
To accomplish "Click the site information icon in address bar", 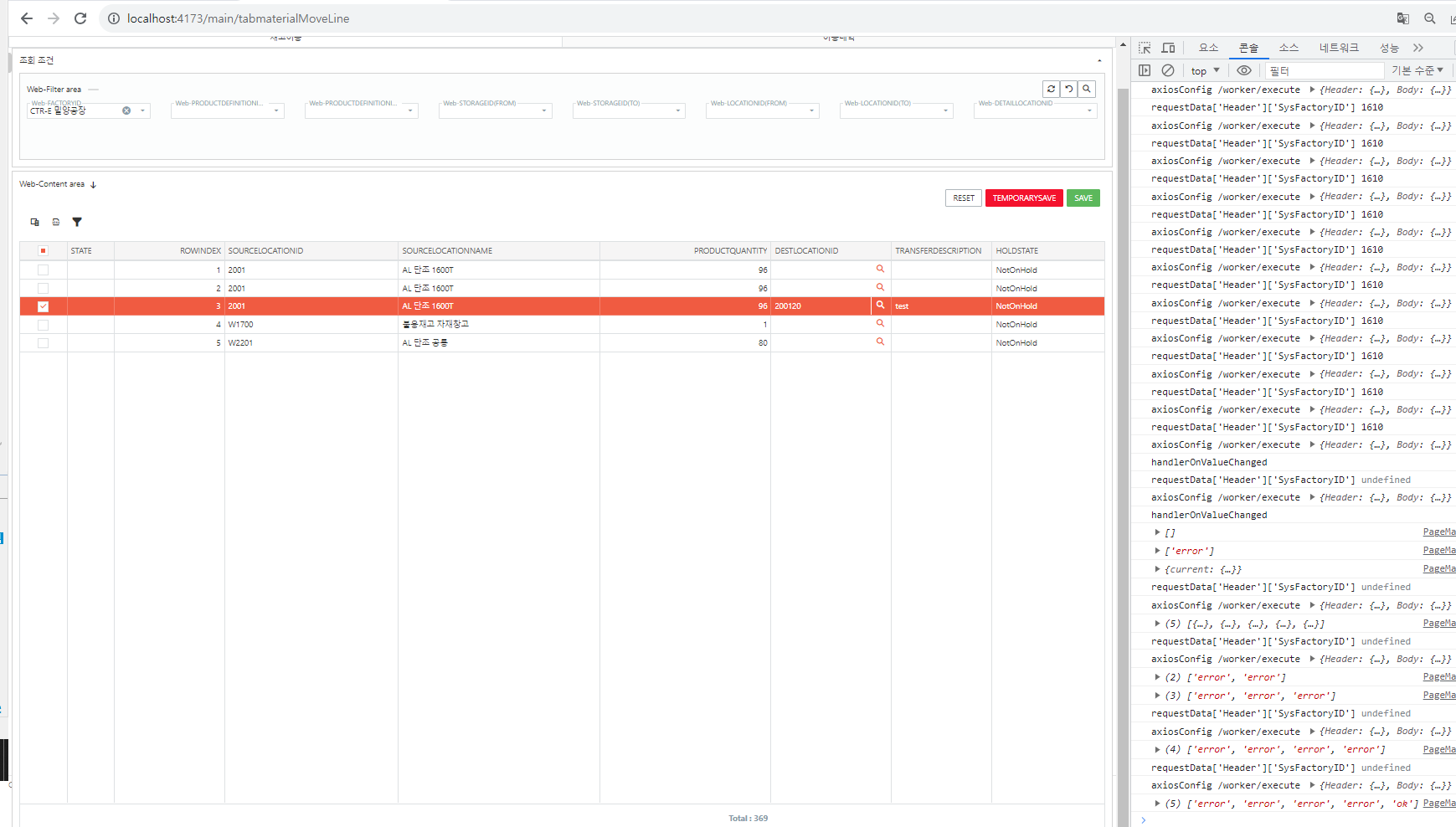I will pyautogui.click(x=114, y=18).
